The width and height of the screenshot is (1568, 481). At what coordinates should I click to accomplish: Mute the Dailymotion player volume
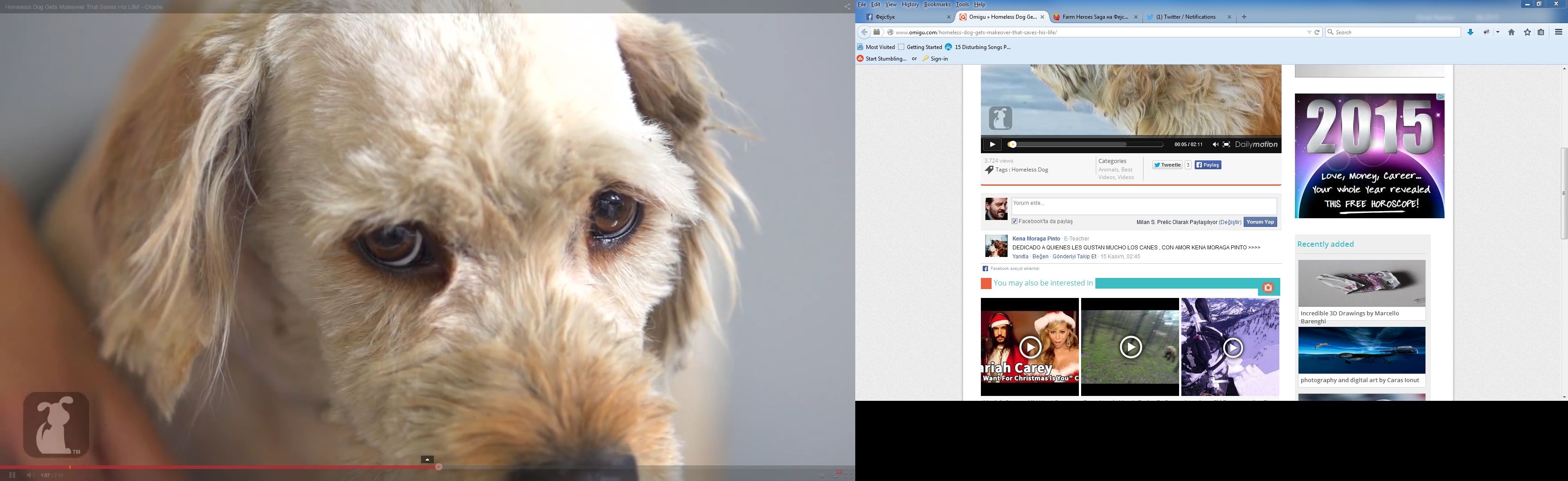click(x=1215, y=144)
